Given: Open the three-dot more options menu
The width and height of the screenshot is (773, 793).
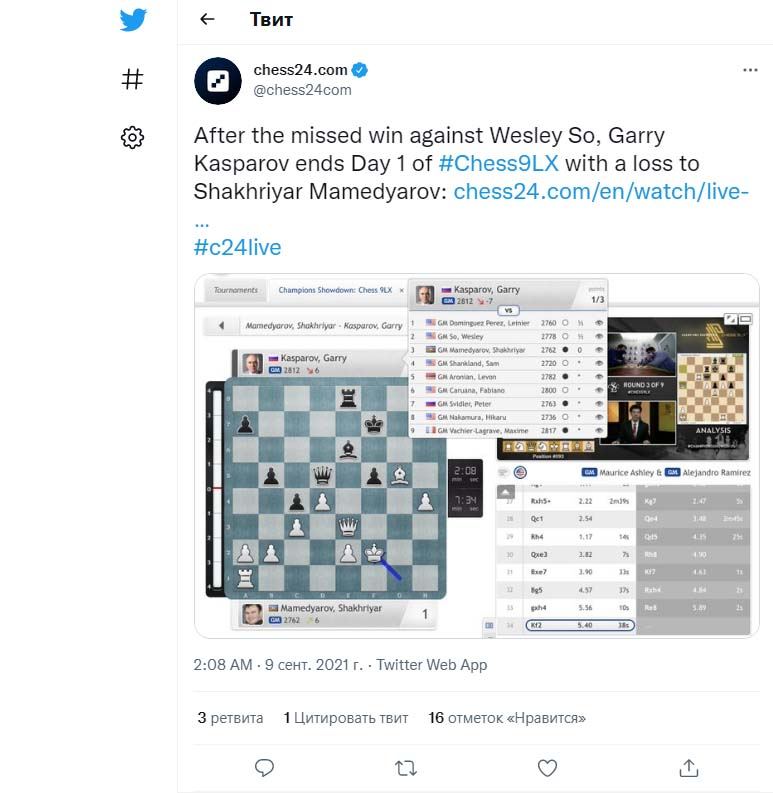Looking at the screenshot, I should [x=750, y=70].
